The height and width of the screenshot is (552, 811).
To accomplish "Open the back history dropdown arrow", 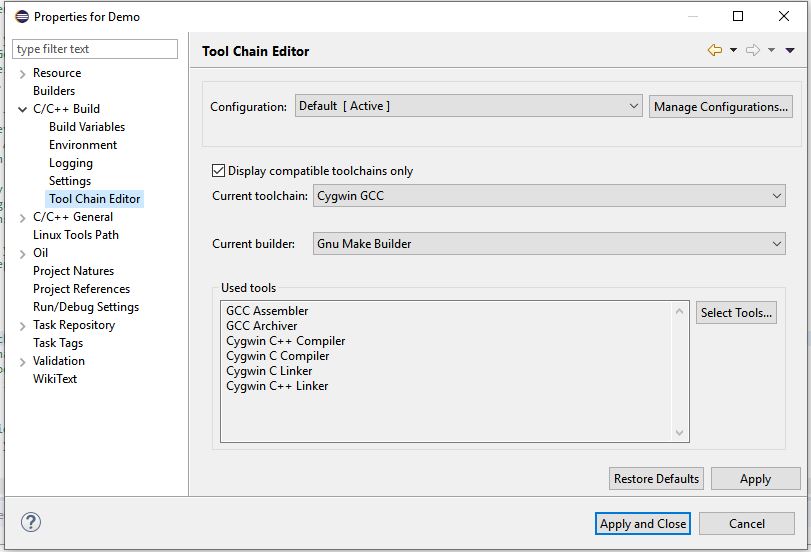I will (x=733, y=50).
